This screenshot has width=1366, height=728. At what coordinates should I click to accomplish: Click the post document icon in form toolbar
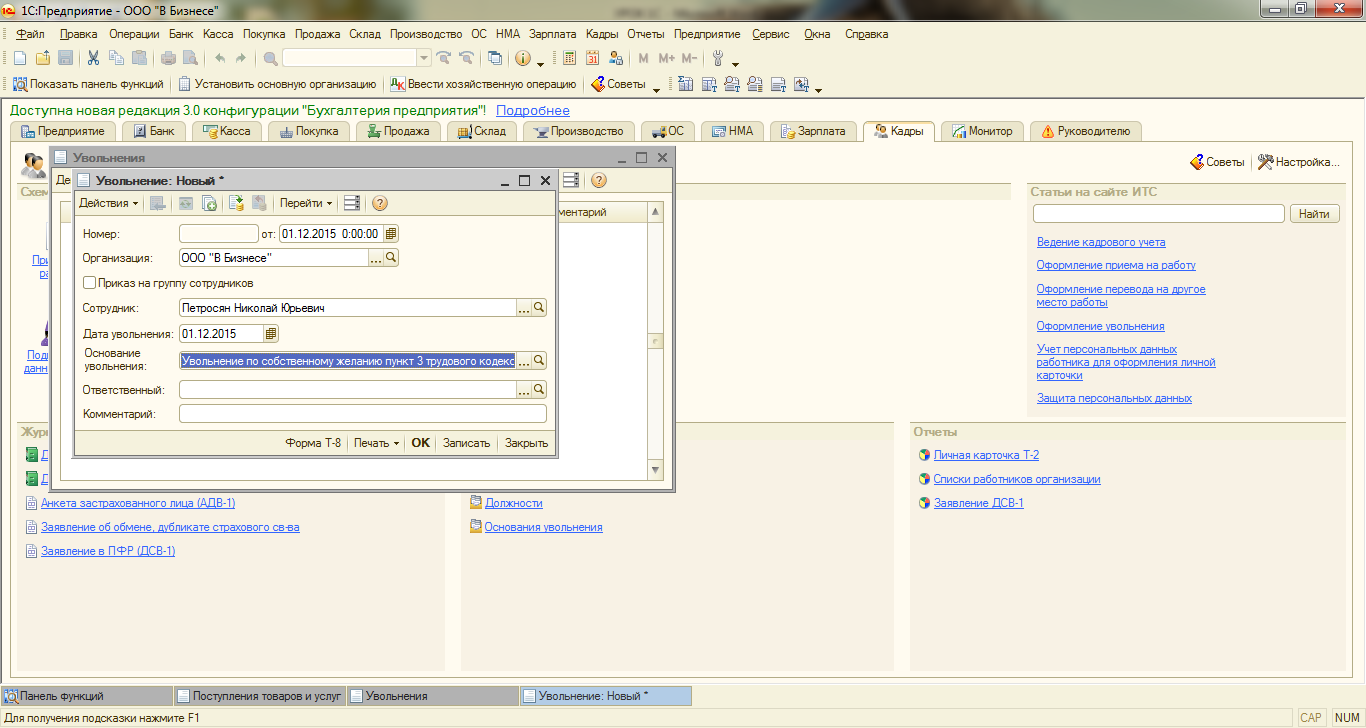(236, 203)
